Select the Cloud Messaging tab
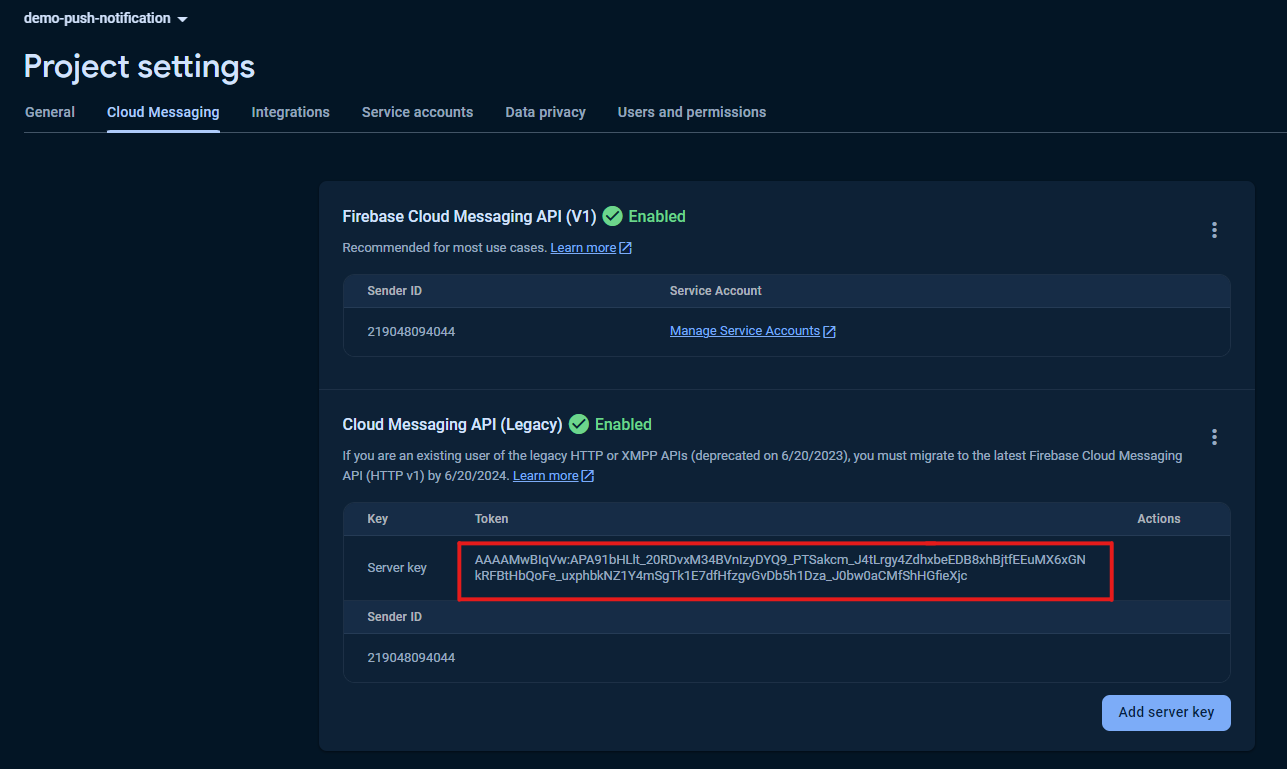The width and height of the screenshot is (1287, 769). pyautogui.click(x=163, y=112)
